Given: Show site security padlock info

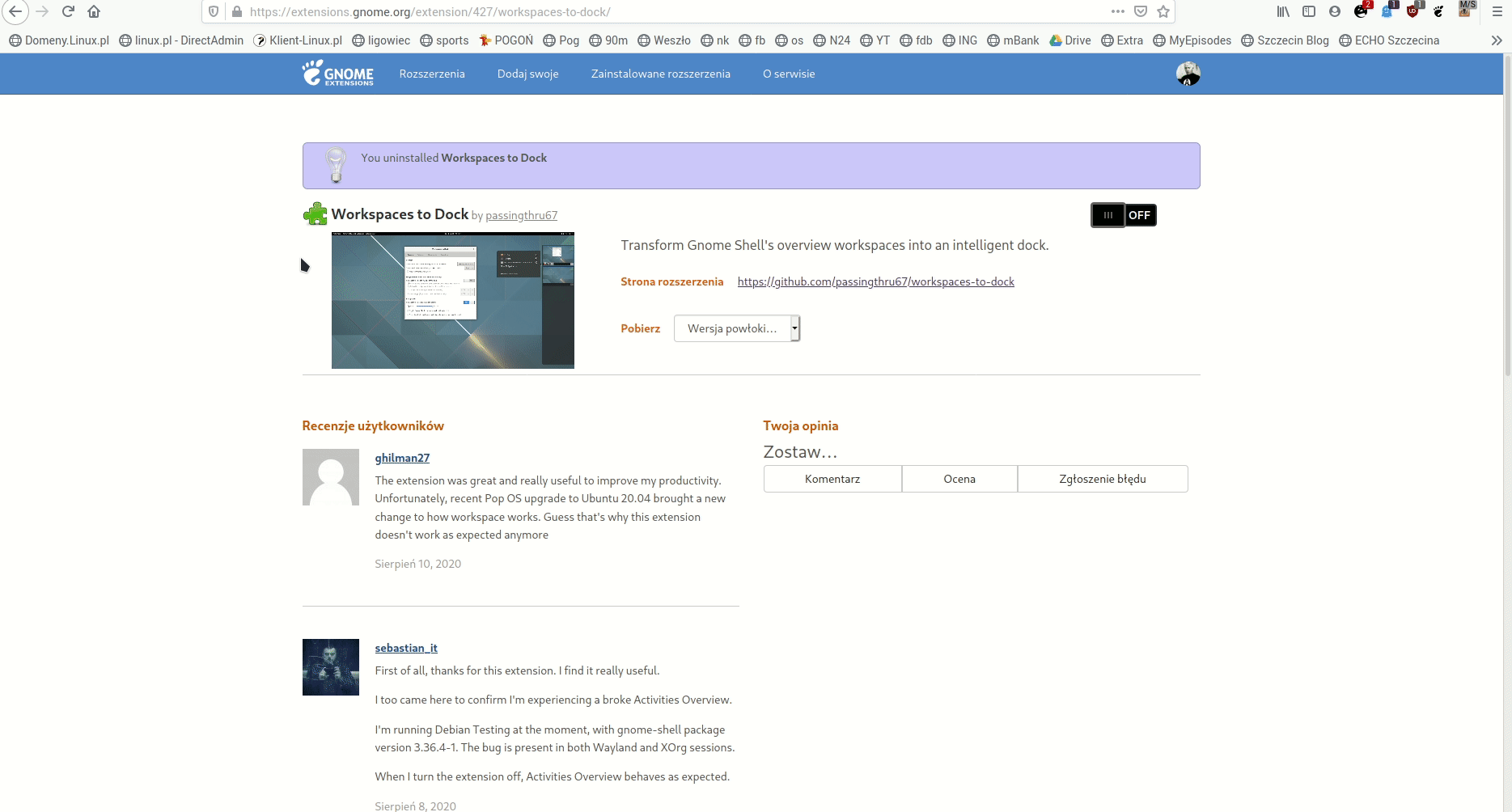Looking at the screenshot, I should 237,11.
